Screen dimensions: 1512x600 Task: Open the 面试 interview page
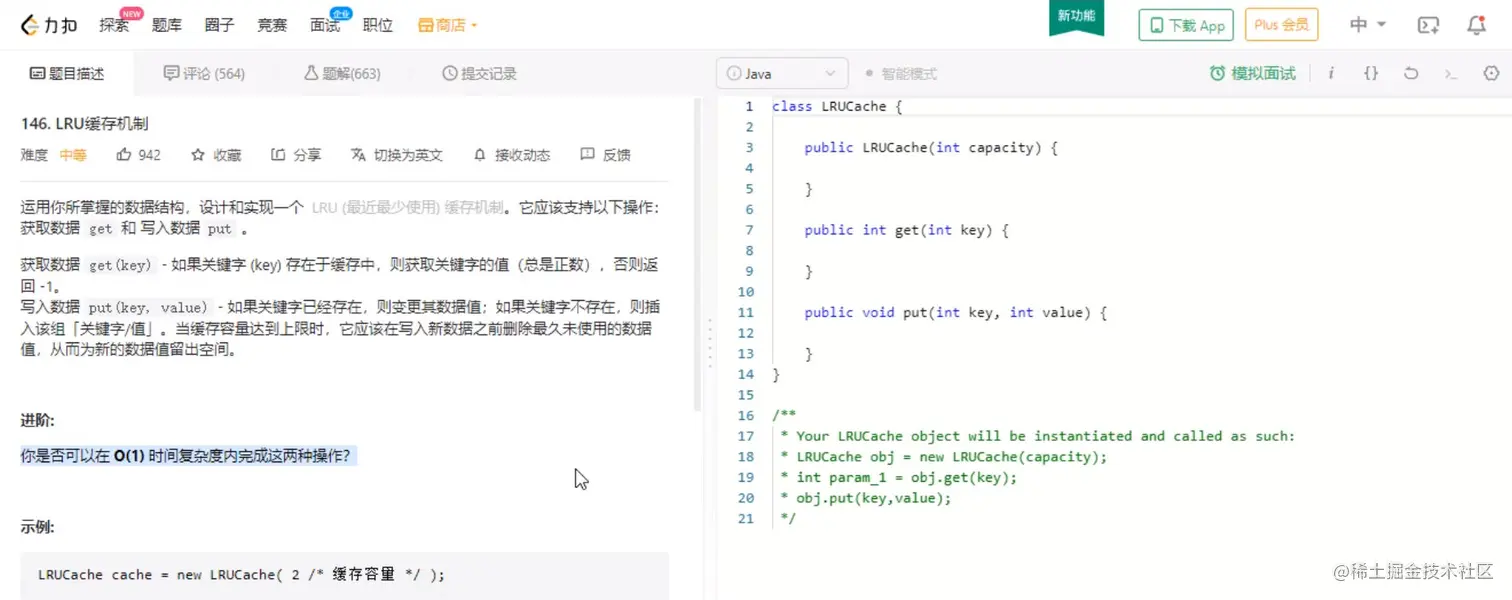point(325,25)
